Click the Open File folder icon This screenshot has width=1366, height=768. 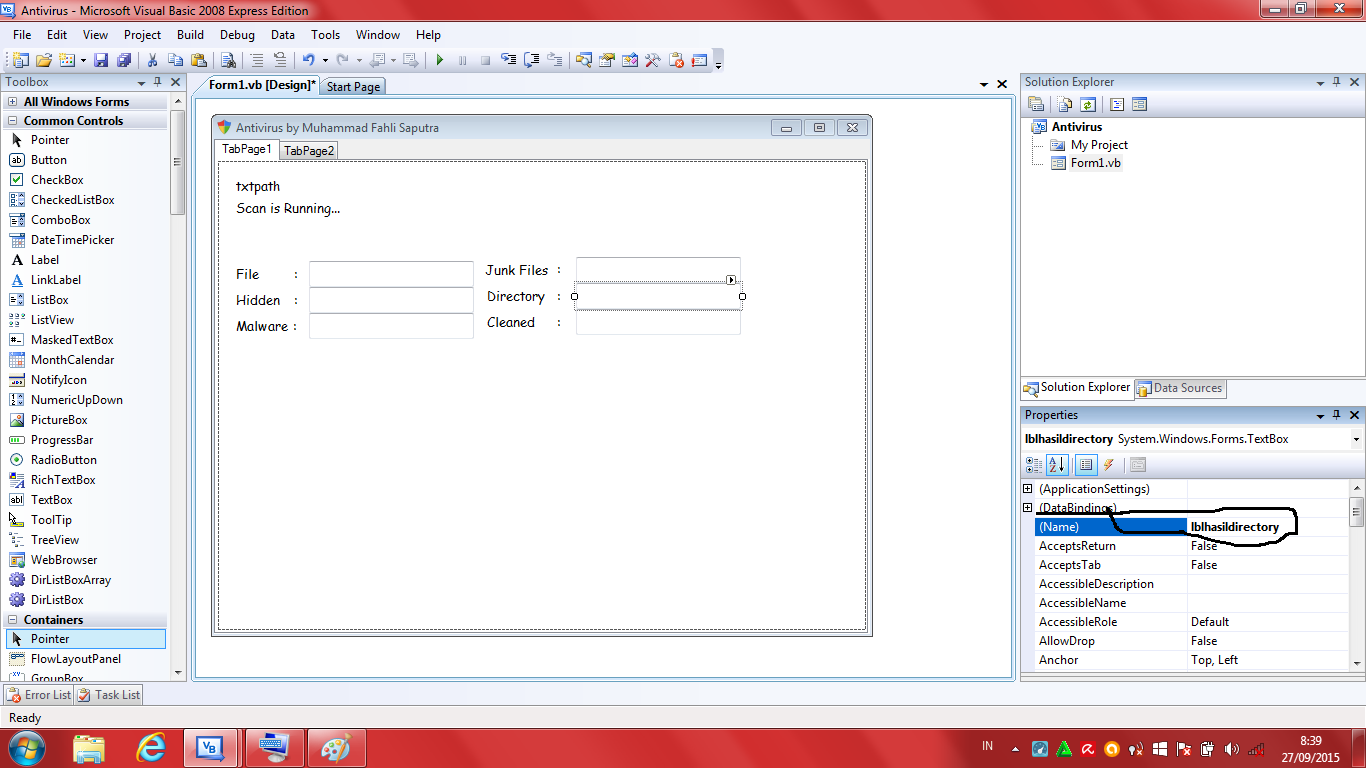[44, 60]
